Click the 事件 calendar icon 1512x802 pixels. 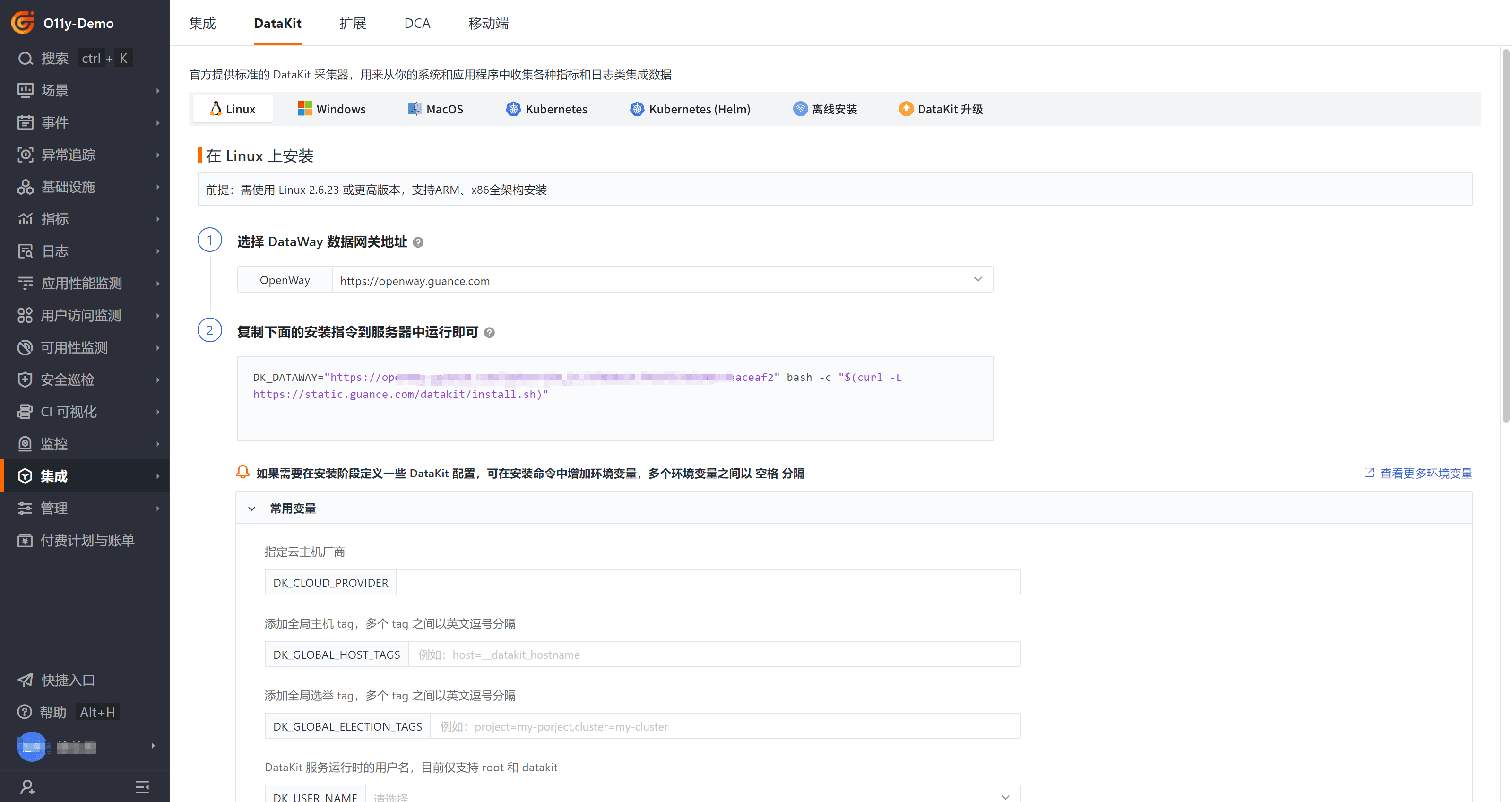[x=25, y=122]
